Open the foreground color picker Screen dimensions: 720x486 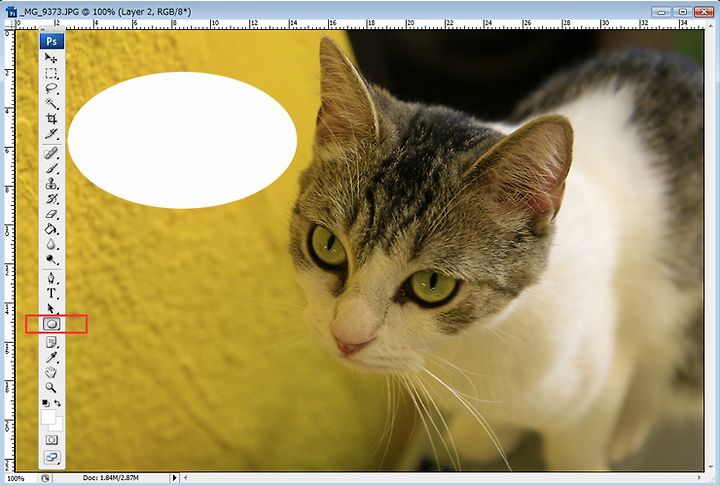click(48, 417)
